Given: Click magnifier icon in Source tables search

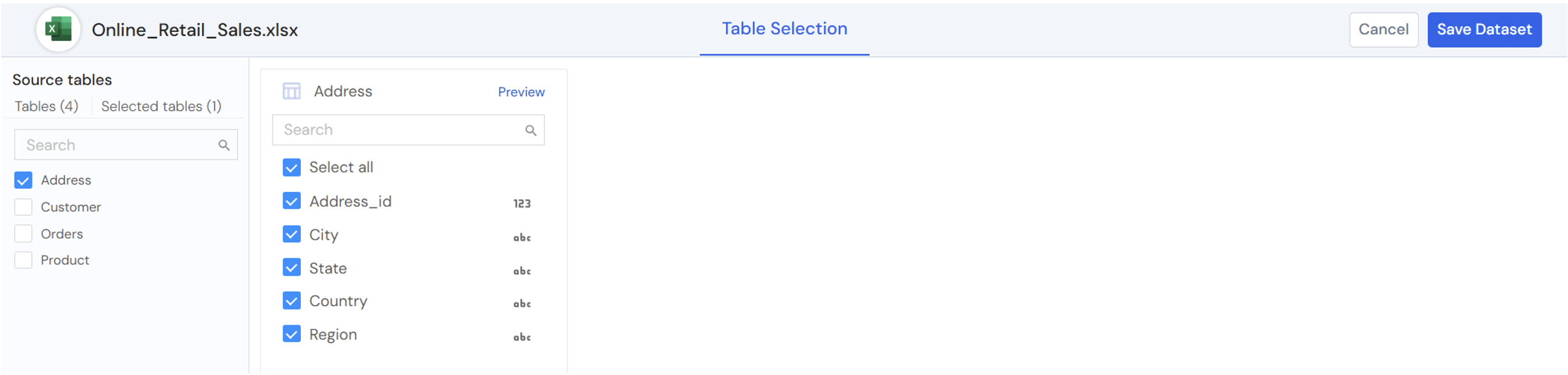Looking at the screenshot, I should point(224,145).
